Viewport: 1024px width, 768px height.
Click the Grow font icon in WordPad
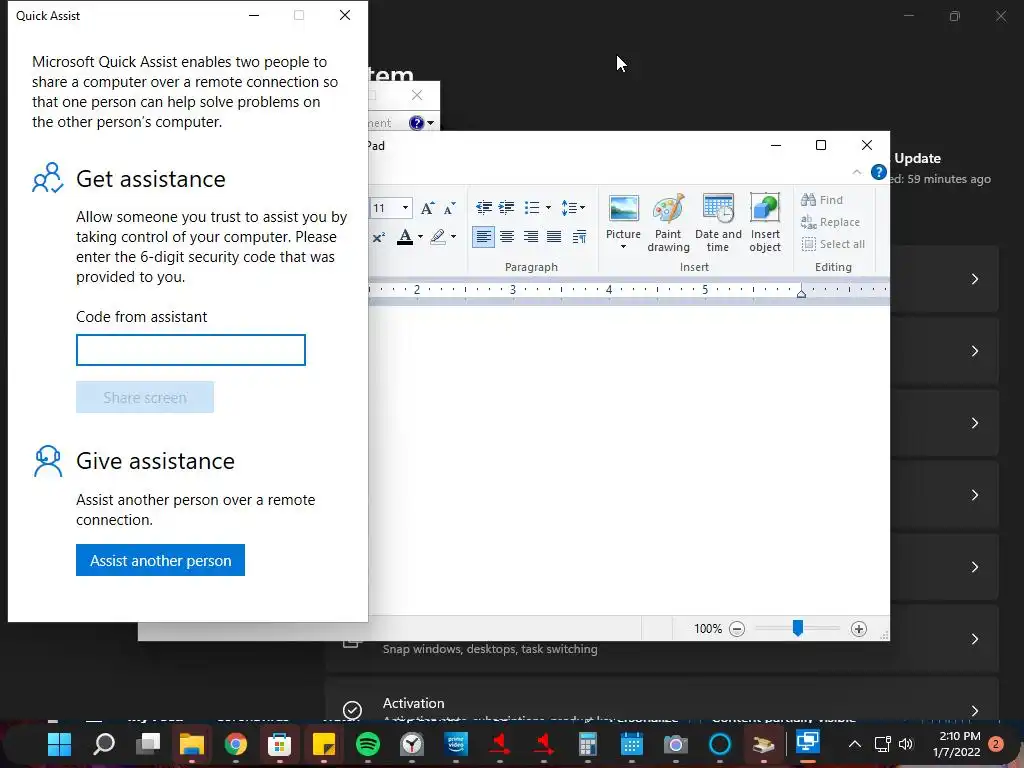tap(427, 208)
